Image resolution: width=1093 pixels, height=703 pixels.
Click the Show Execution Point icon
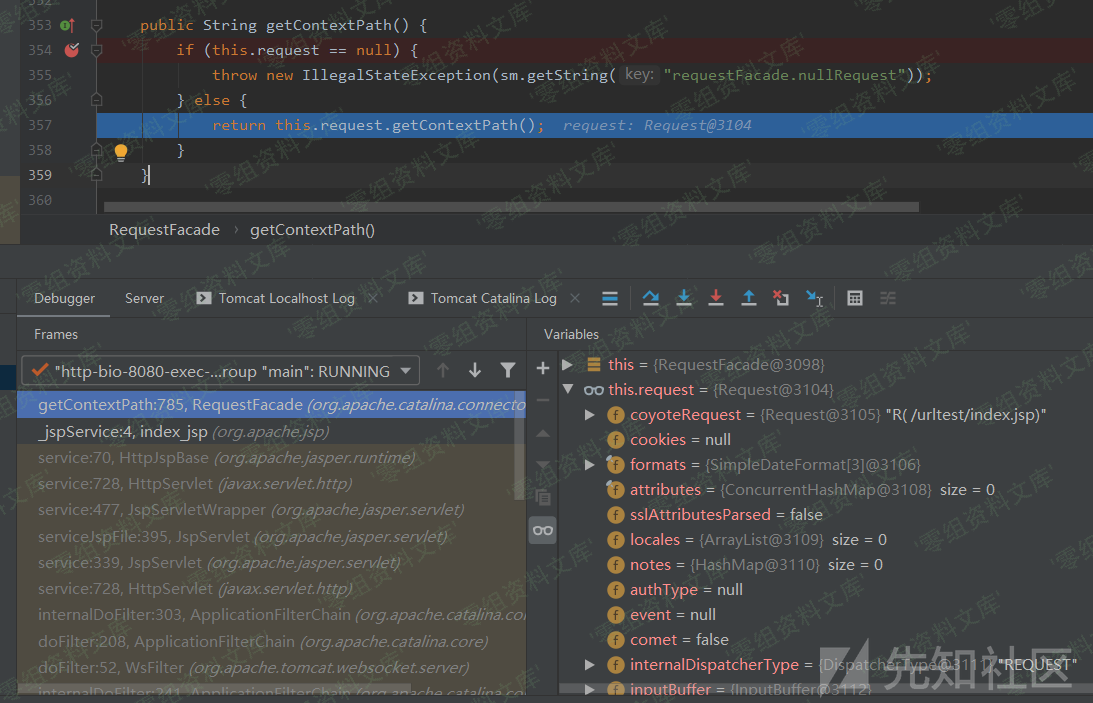coord(610,298)
